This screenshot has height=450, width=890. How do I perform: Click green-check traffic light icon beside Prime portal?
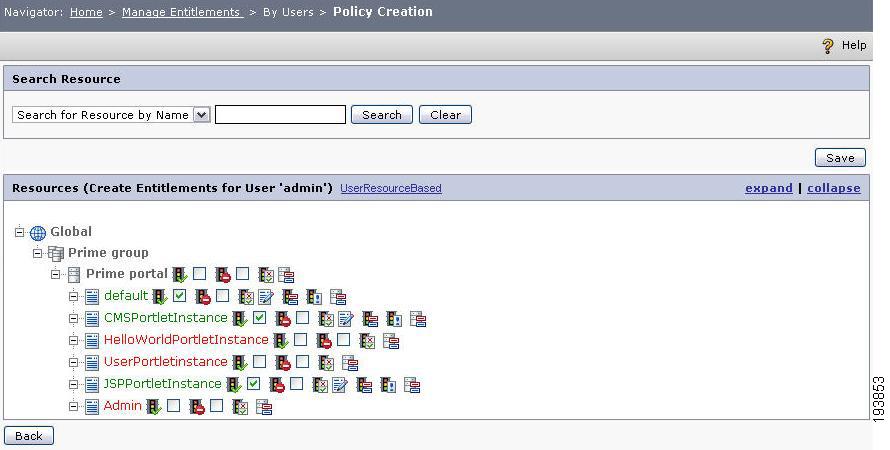(180, 275)
